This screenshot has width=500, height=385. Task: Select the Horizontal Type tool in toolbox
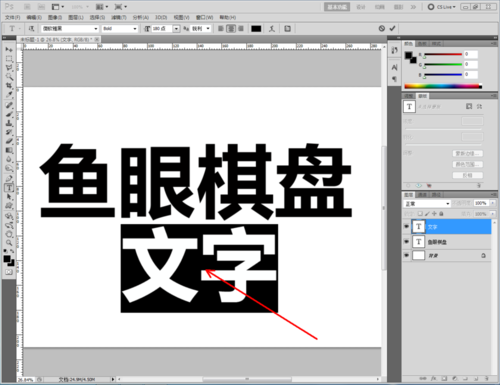coord(9,188)
